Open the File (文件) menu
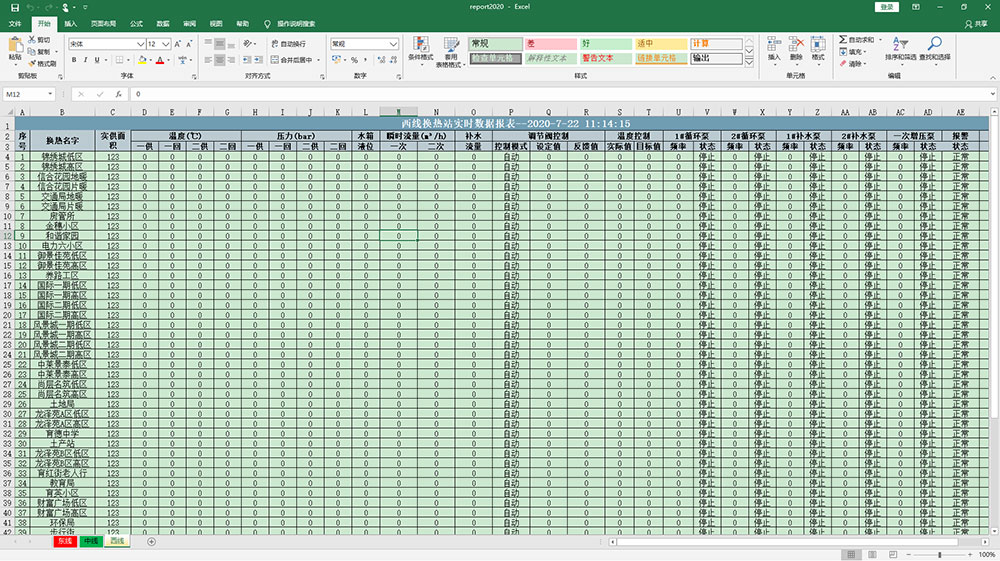The height and width of the screenshot is (561, 1000). pyautogui.click(x=15, y=24)
